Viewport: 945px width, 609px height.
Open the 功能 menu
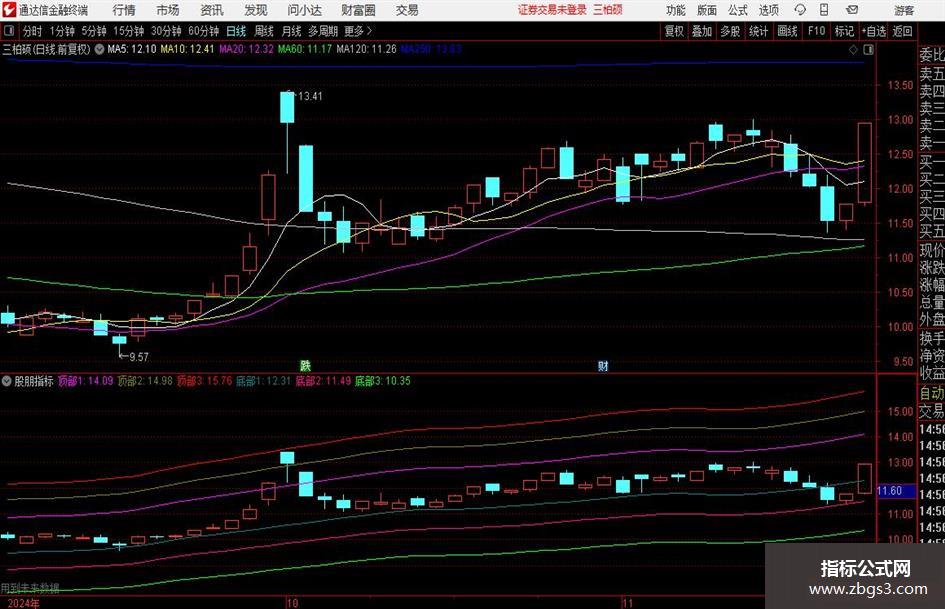(676, 10)
